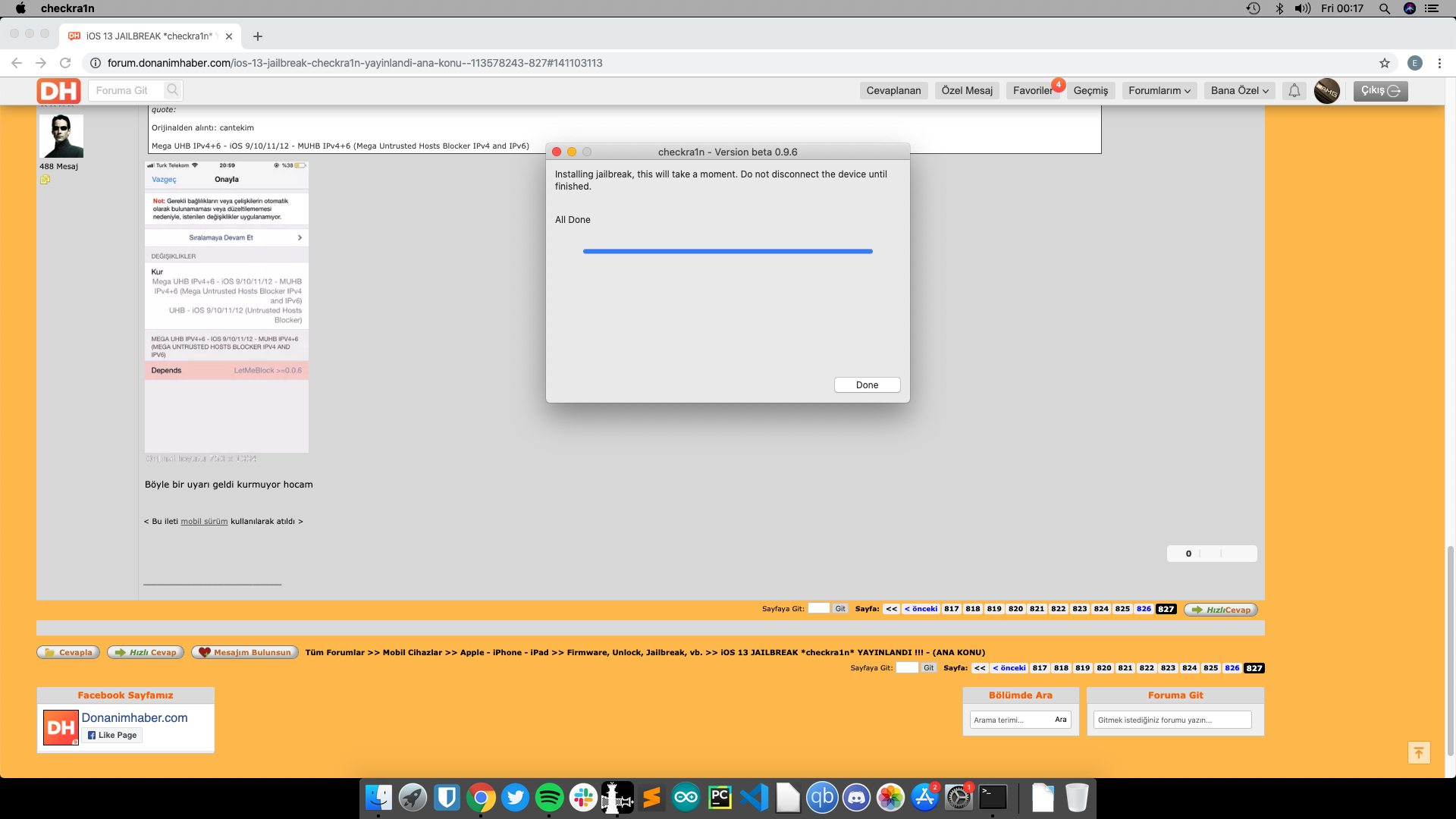This screenshot has height=819, width=1456.
Task: Select the iOS 13 JAILBREAK browser tab
Action: (x=150, y=36)
